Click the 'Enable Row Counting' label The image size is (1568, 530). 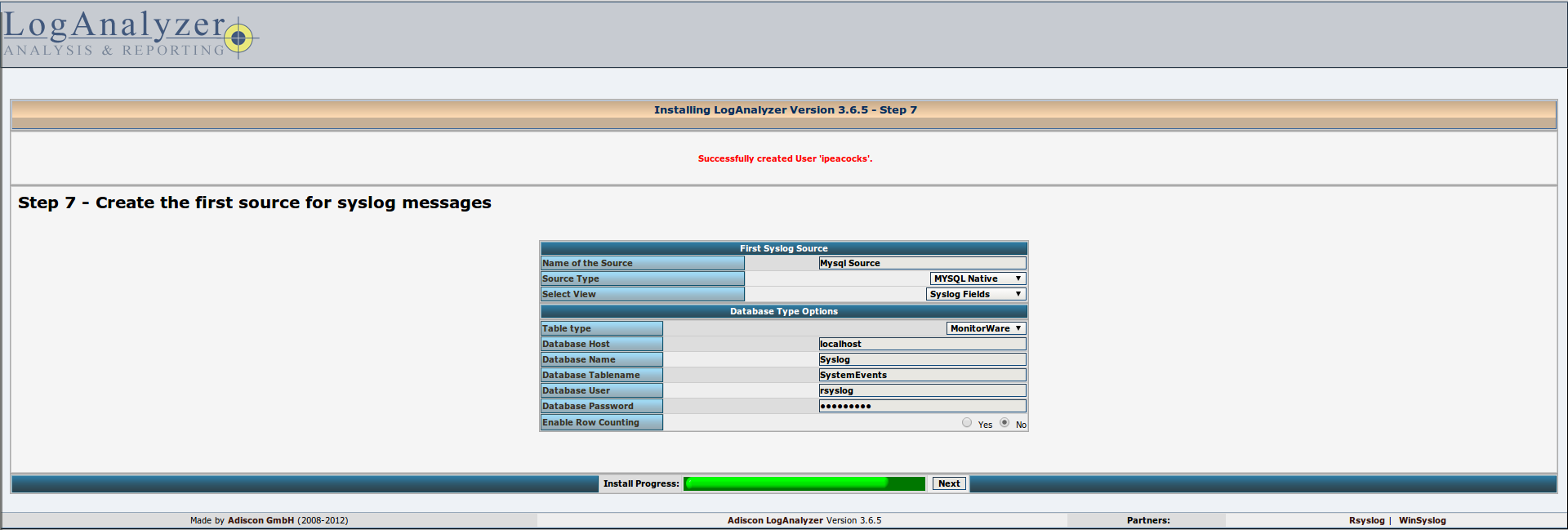pyautogui.click(x=601, y=422)
